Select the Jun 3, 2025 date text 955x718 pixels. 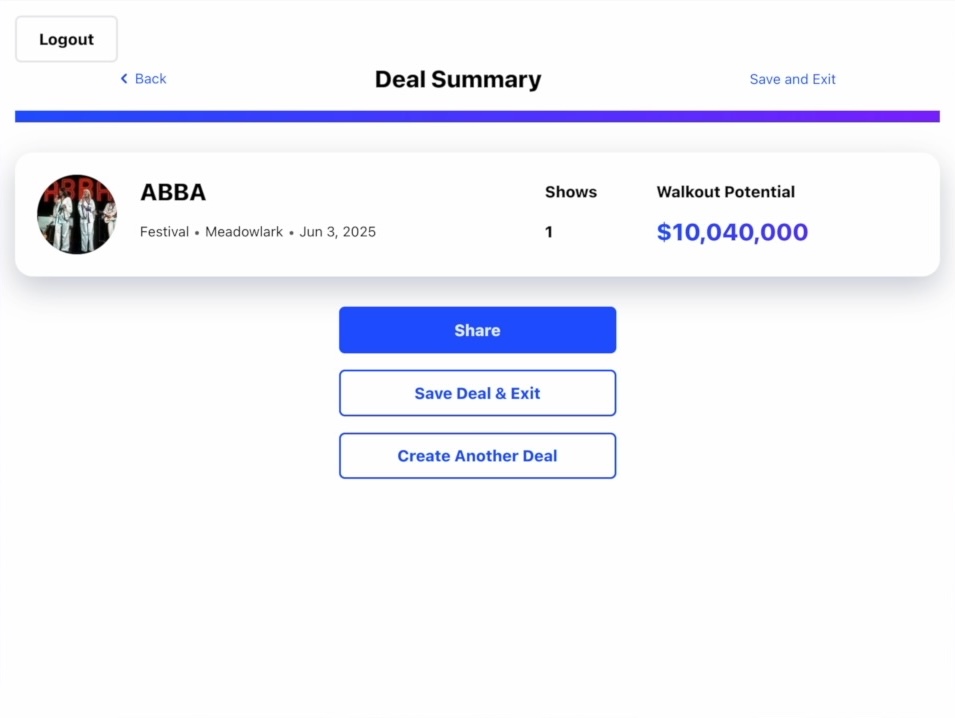[x=337, y=232]
